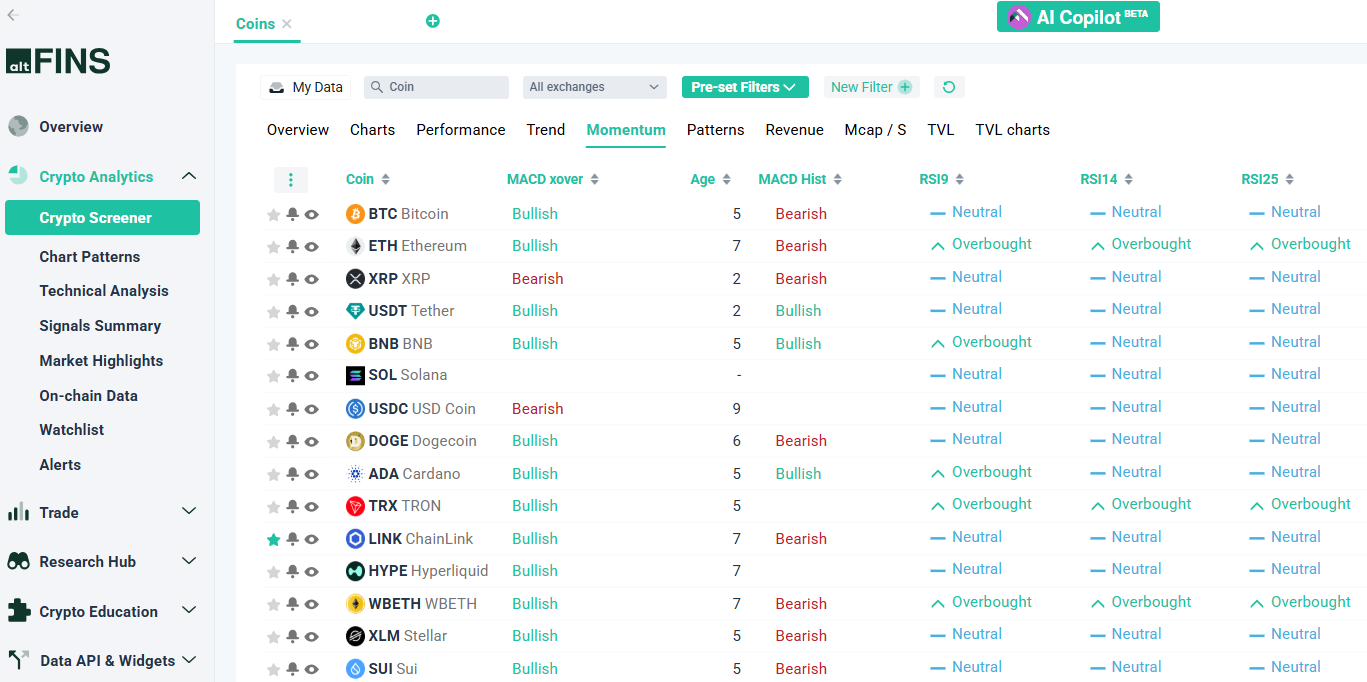Open Chart Patterns in sidebar
This screenshot has height=682, width=1367.
[90, 257]
